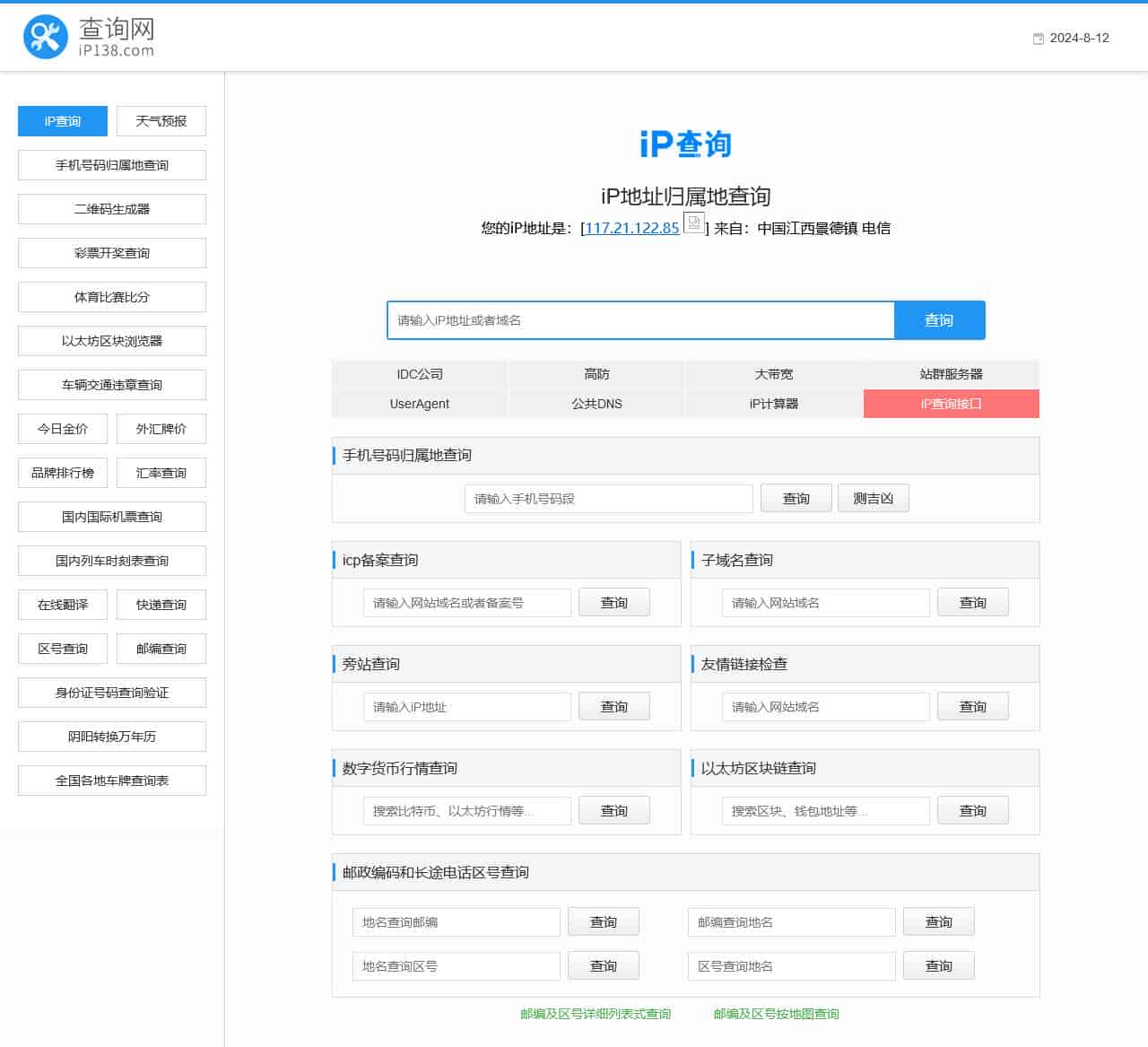Viewport: 1148px width, 1047px height.
Task: Open 以太坊区块浏览器 in the sidebar
Action: coord(112,341)
